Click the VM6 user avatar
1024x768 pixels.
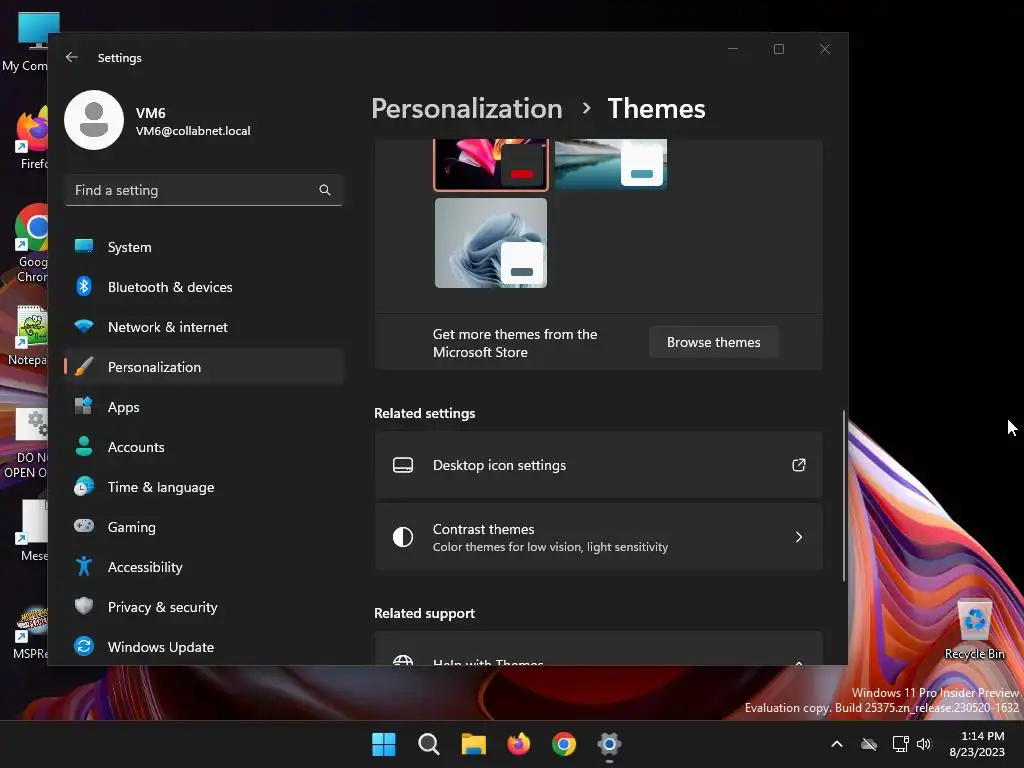94,120
